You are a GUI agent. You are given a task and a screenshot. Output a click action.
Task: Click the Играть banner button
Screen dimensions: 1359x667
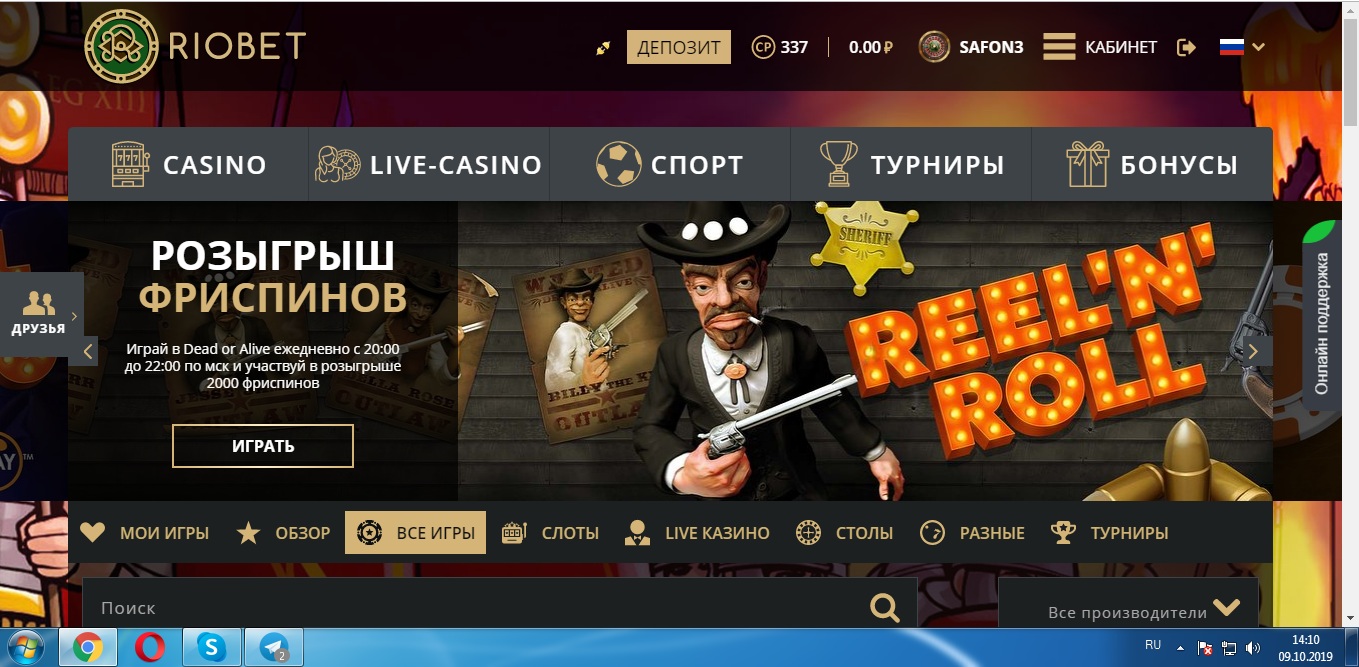(263, 446)
